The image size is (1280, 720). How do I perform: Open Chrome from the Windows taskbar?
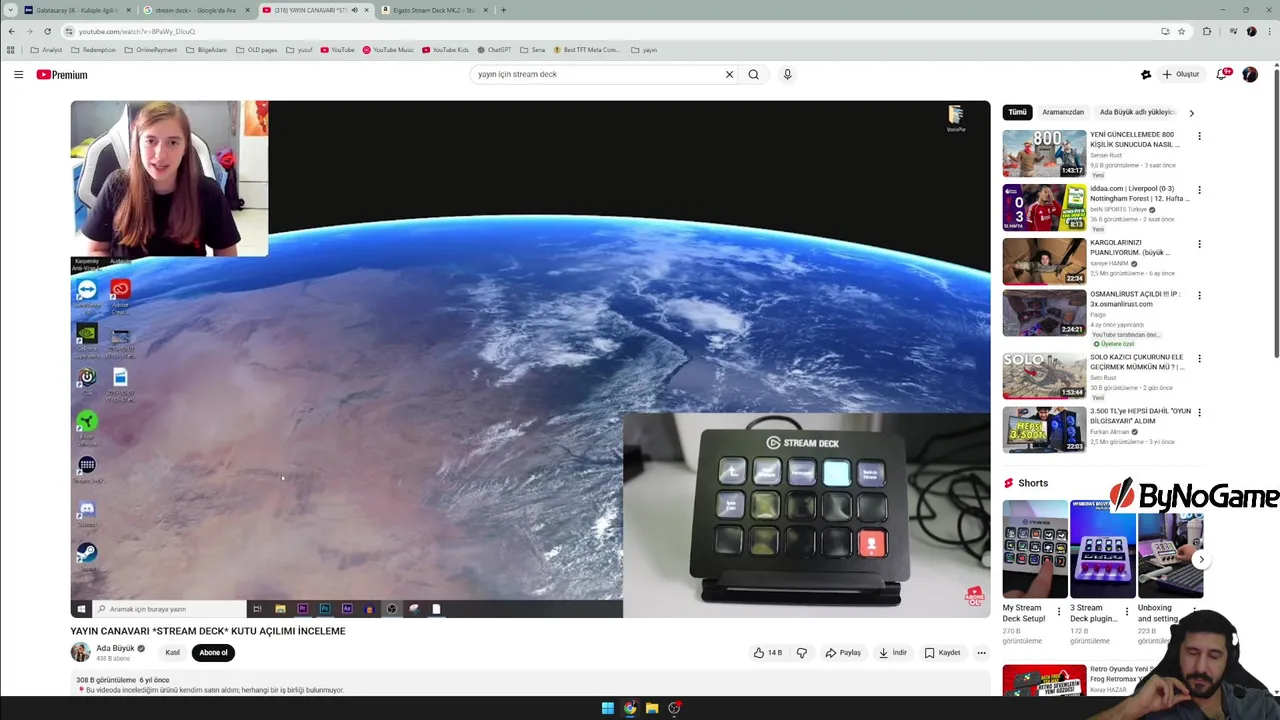point(630,708)
